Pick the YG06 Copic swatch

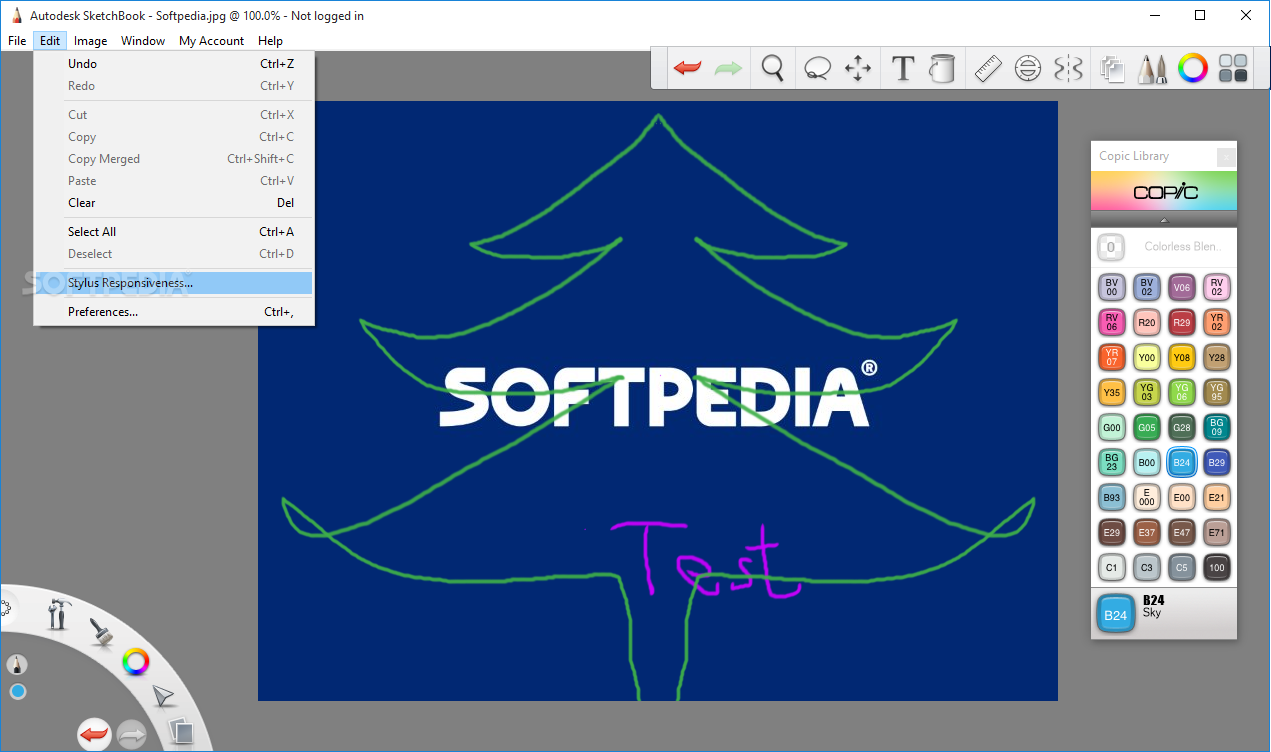(1182, 393)
